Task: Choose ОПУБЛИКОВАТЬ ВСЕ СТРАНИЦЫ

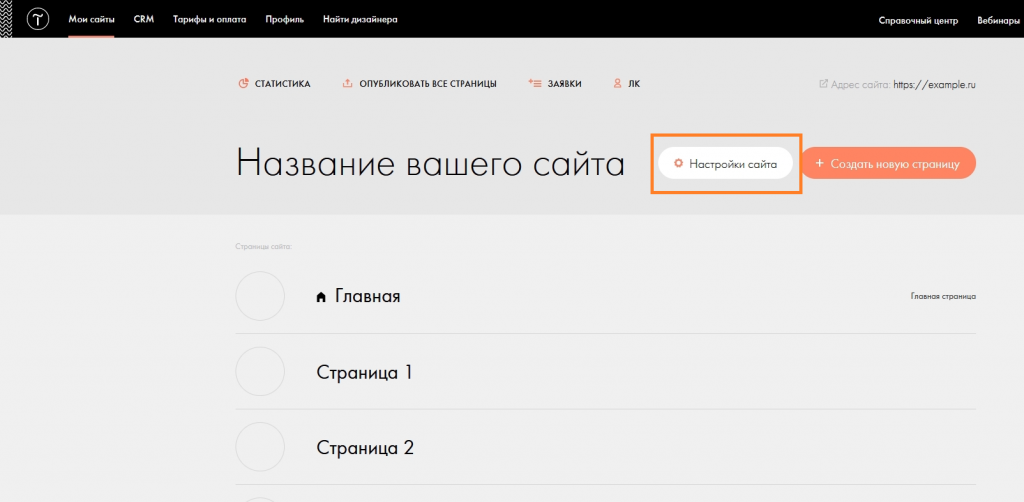Action: coord(428,84)
